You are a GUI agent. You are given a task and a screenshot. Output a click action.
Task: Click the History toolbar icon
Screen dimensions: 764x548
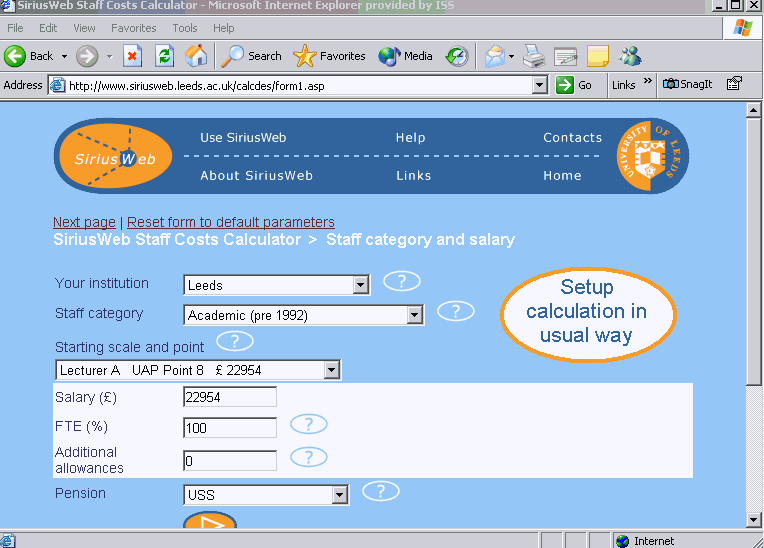pos(456,56)
